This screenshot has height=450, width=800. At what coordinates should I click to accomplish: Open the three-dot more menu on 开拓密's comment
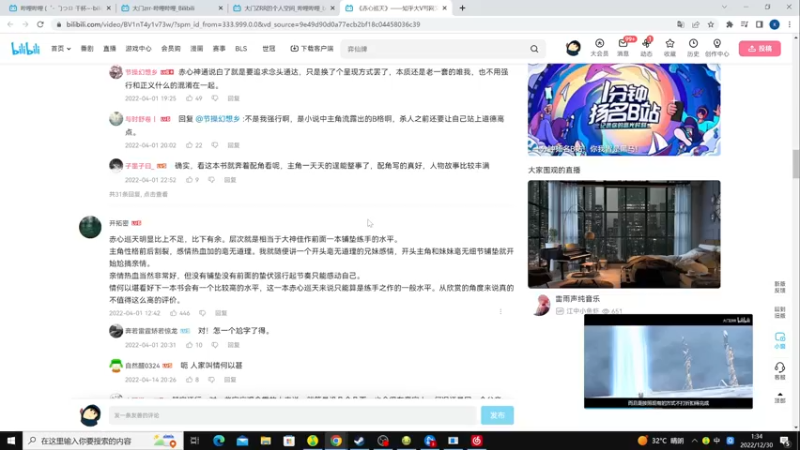click(501, 311)
